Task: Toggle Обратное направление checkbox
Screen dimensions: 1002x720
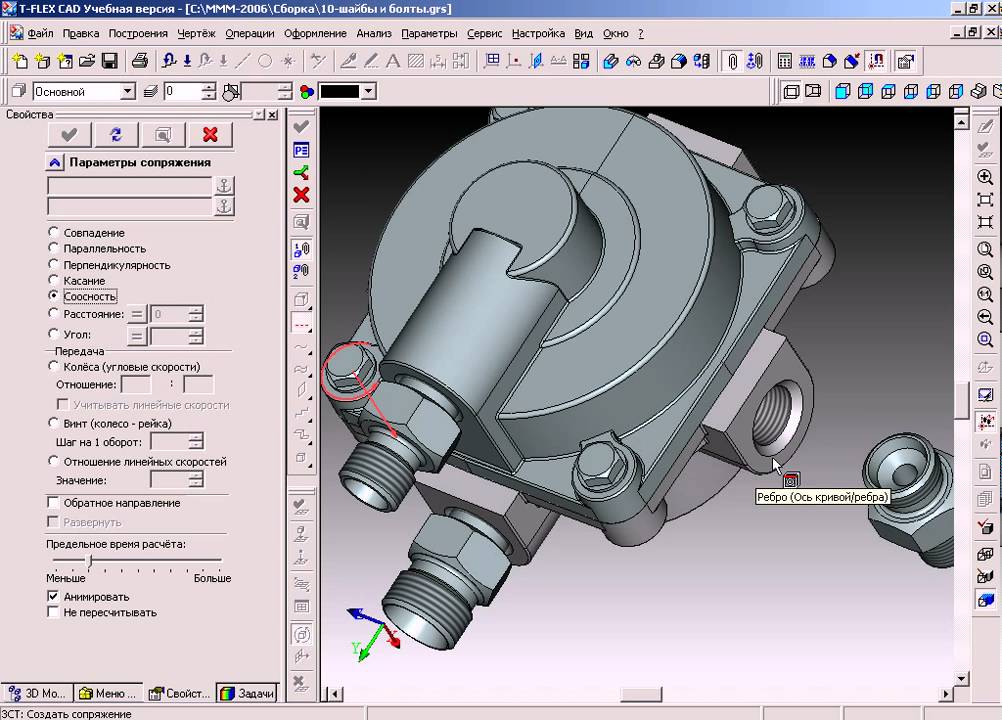Action: 53,503
